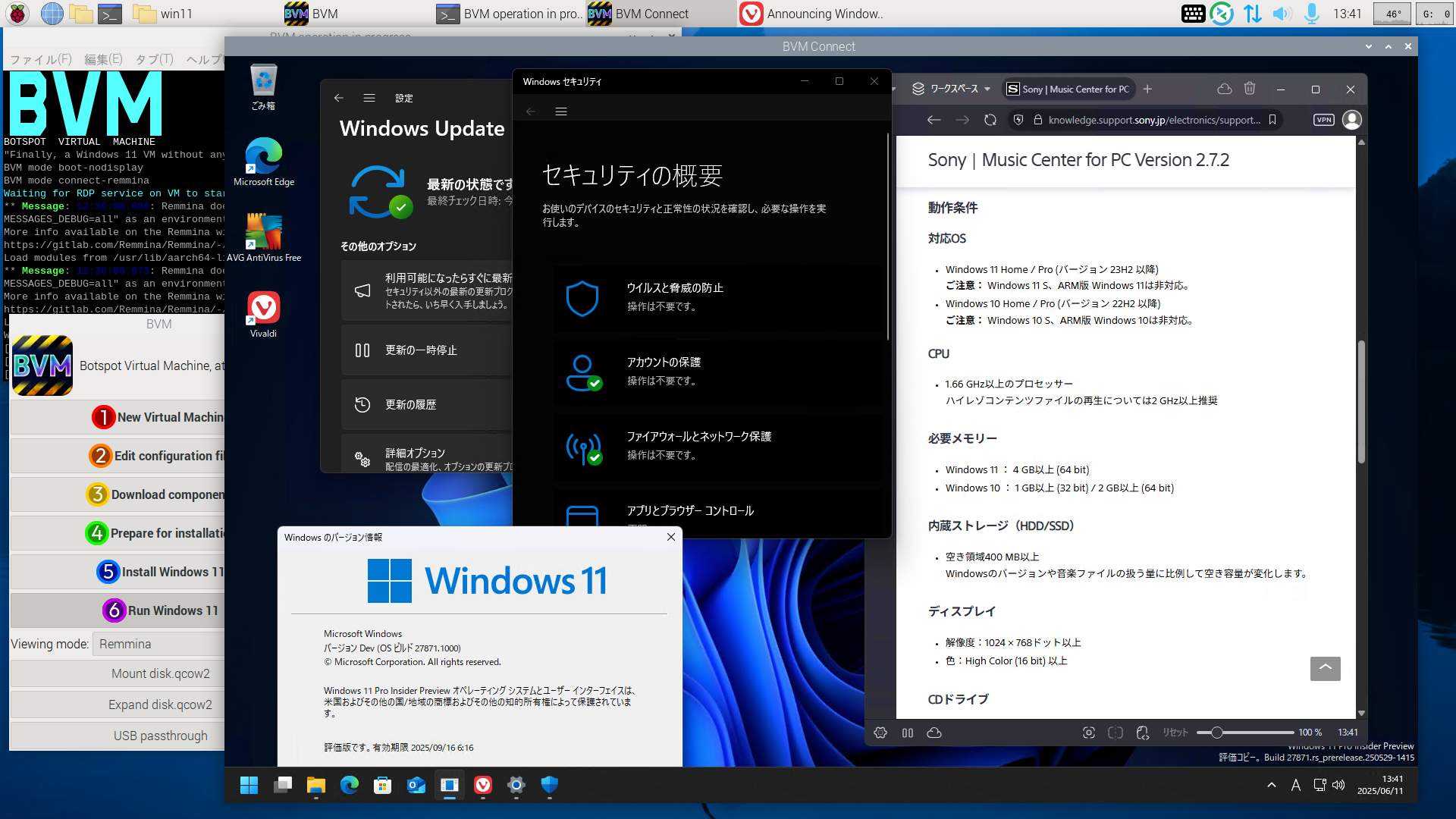Image resolution: width=1456 pixels, height=819 pixels.
Task: Go back in Vivaldi browser
Action: [x=934, y=120]
